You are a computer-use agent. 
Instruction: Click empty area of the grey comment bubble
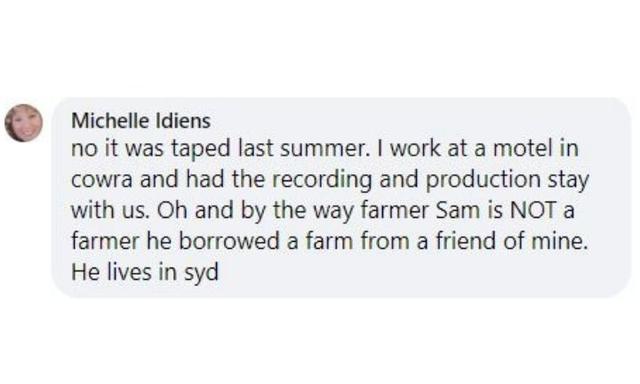[x=408, y=273]
